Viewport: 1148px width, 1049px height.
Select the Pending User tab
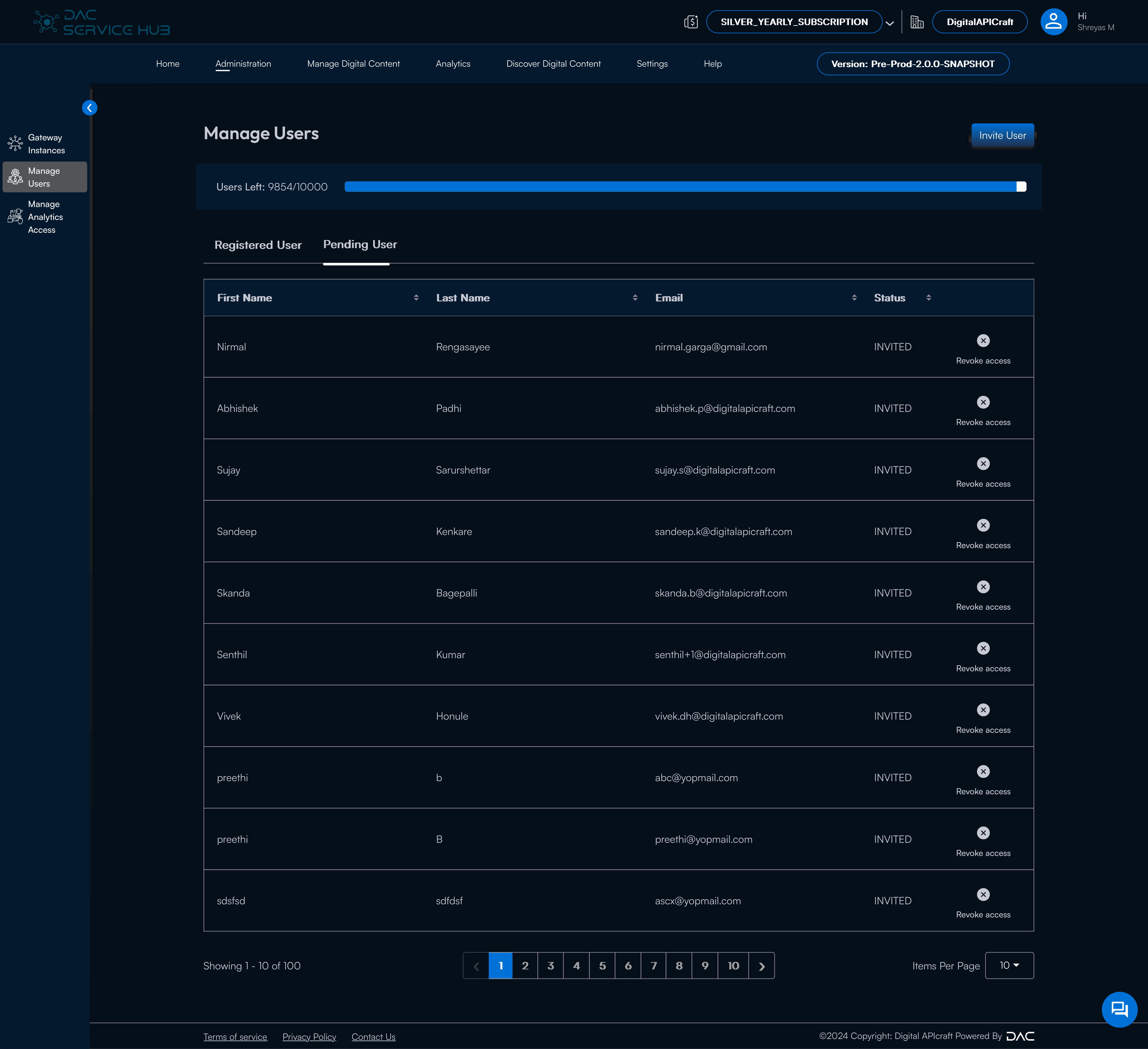pos(360,244)
